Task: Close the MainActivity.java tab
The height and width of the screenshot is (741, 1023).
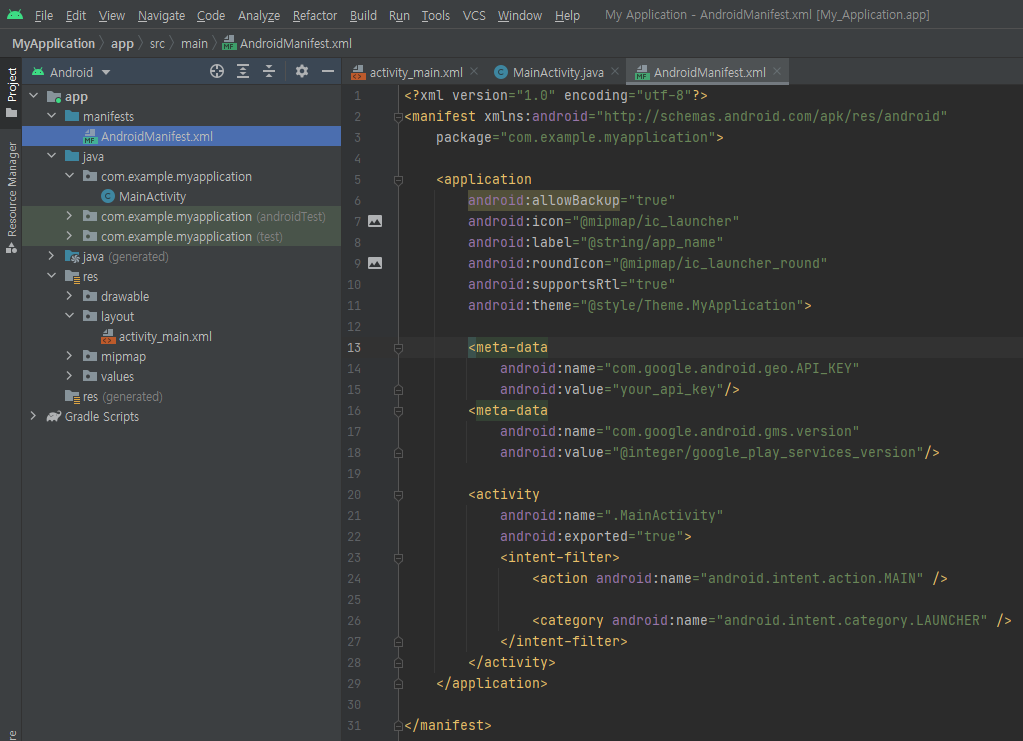Action: pos(615,71)
